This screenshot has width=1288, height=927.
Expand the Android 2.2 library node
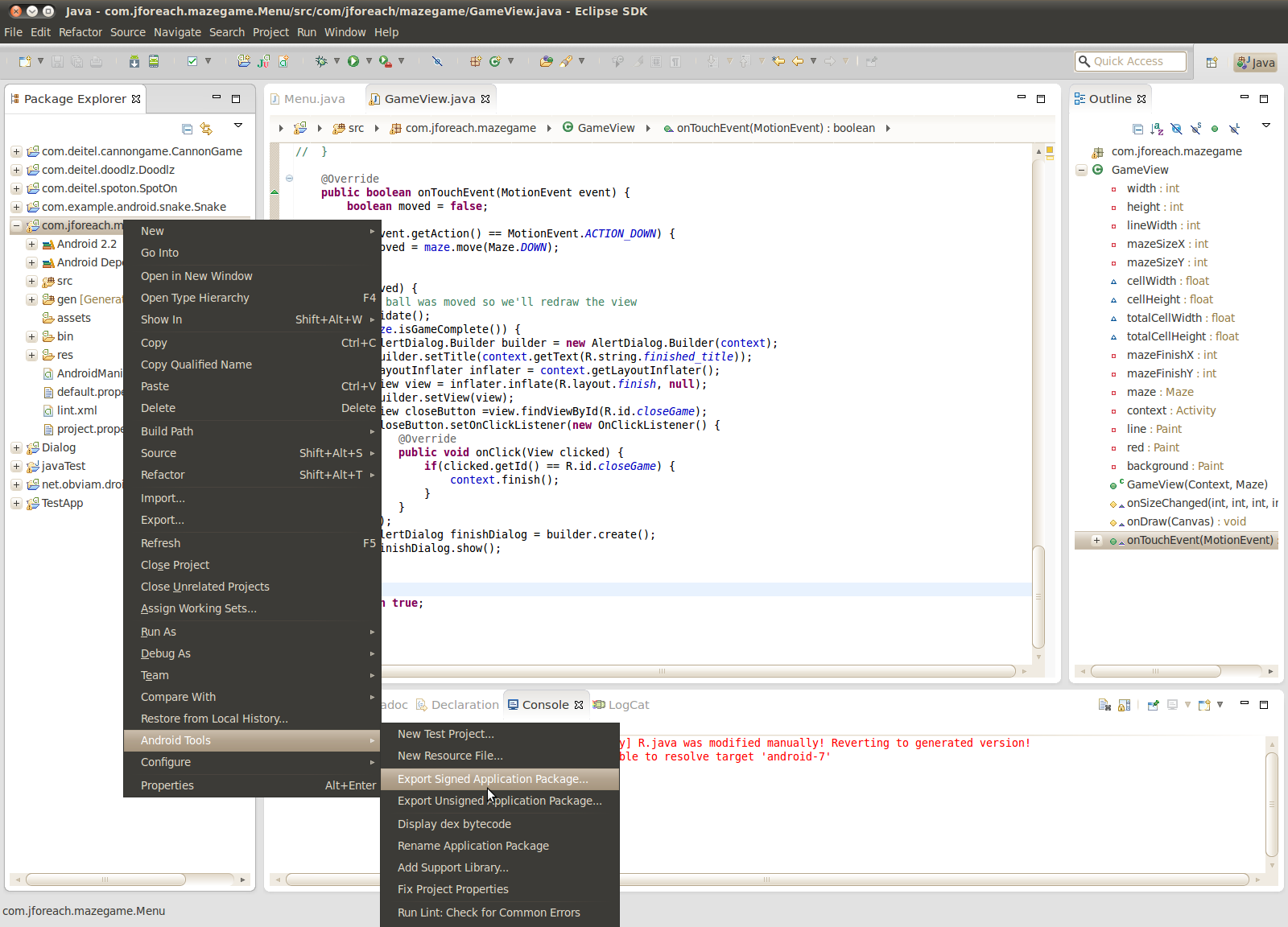point(31,244)
